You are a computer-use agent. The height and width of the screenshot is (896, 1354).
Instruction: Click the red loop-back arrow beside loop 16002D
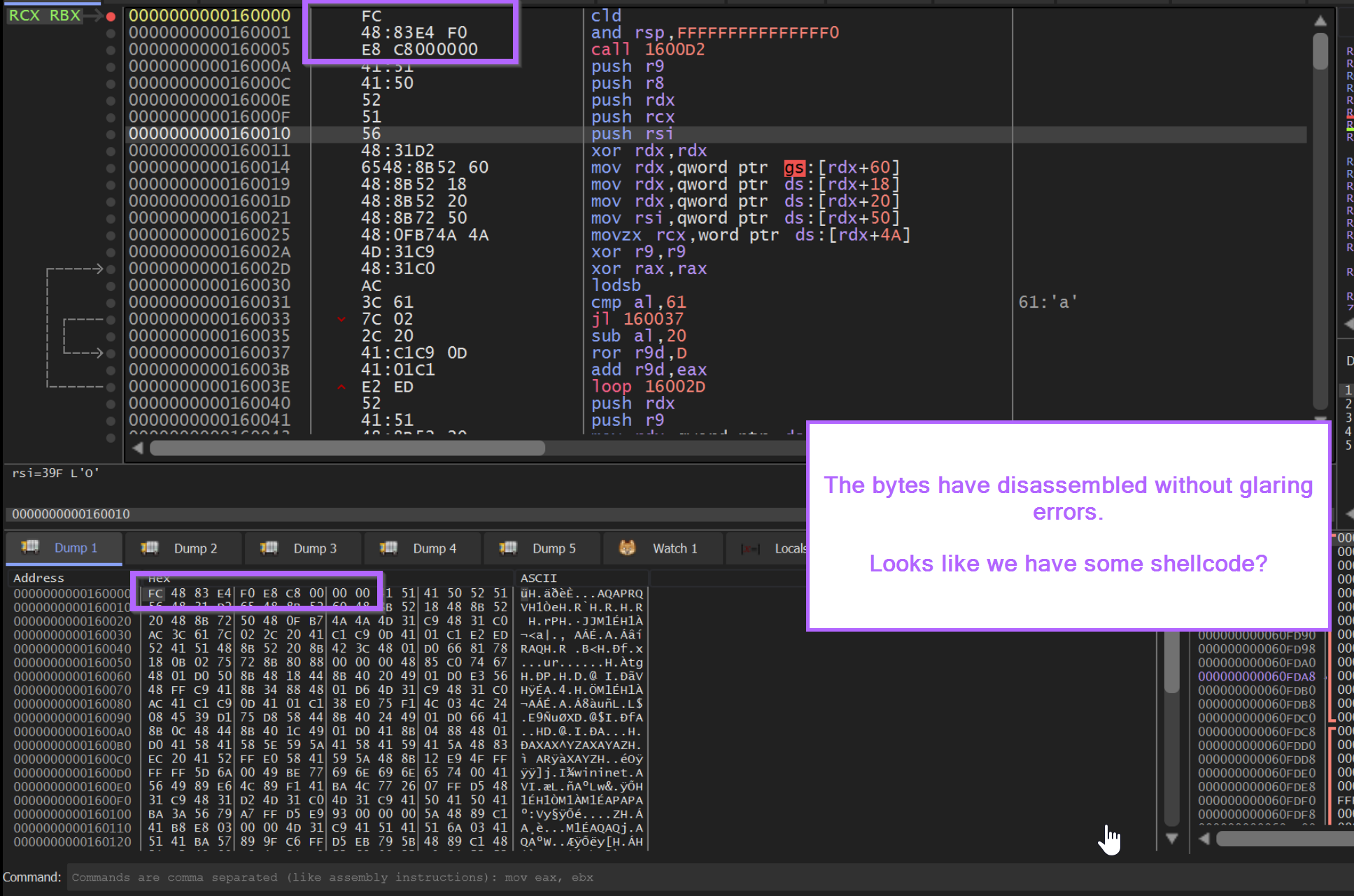coord(341,387)
